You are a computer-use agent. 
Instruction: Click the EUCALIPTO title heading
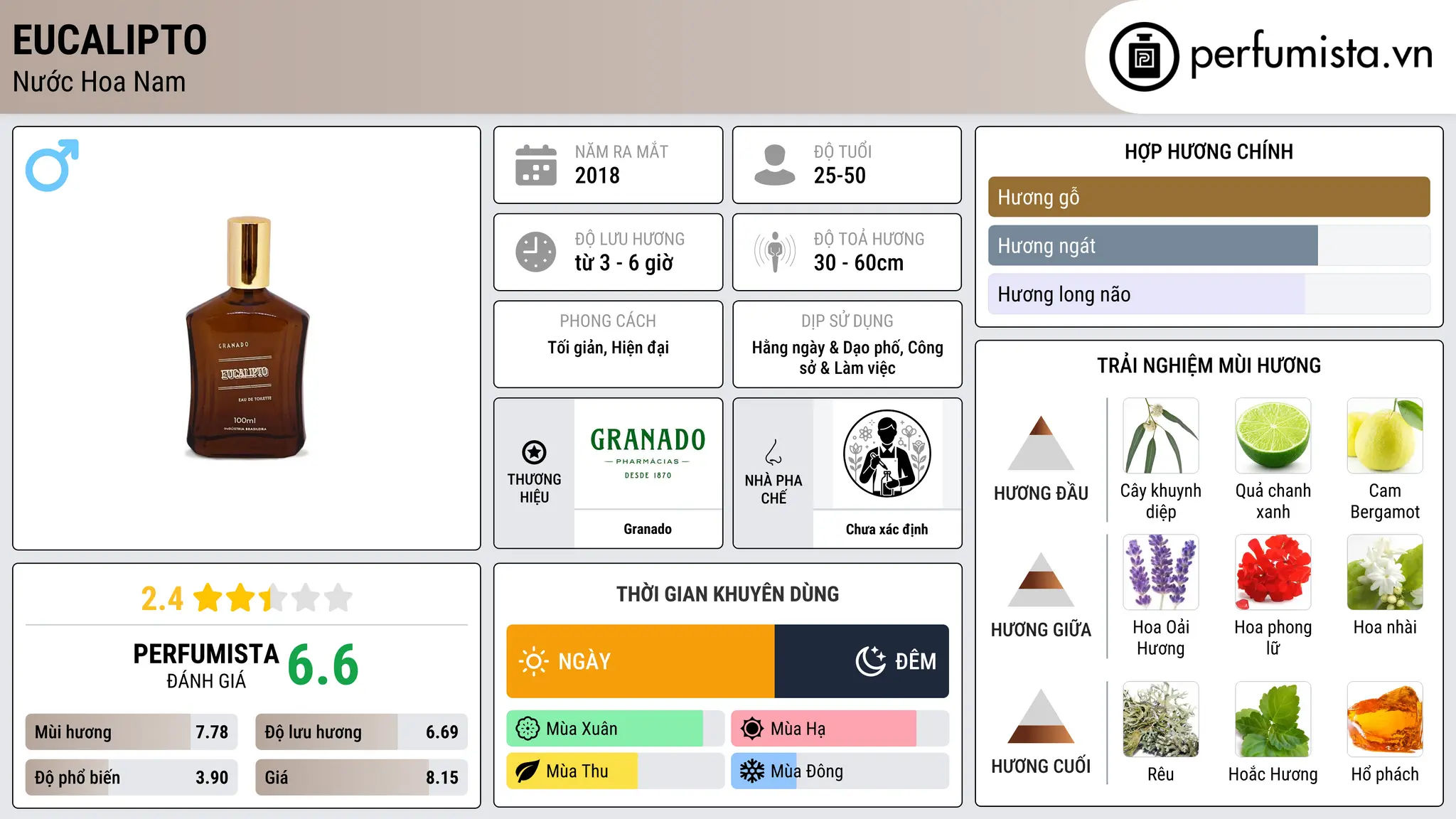(109, 40)
